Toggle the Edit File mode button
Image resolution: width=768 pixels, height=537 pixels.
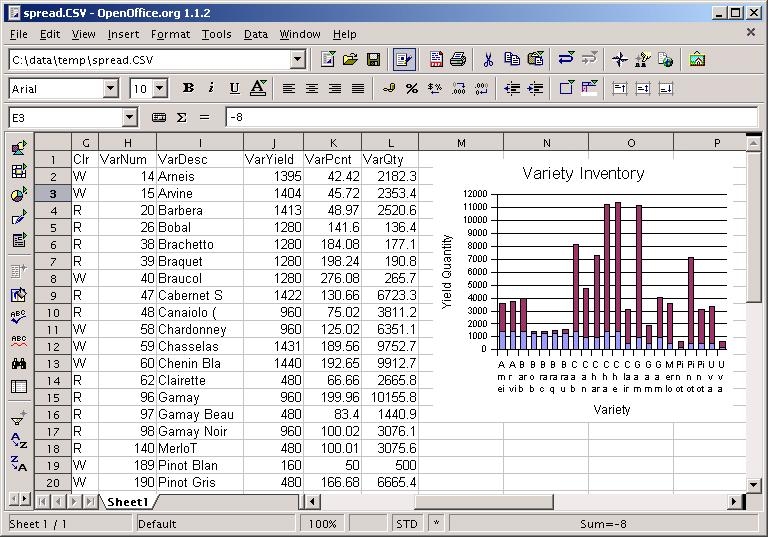404,60
